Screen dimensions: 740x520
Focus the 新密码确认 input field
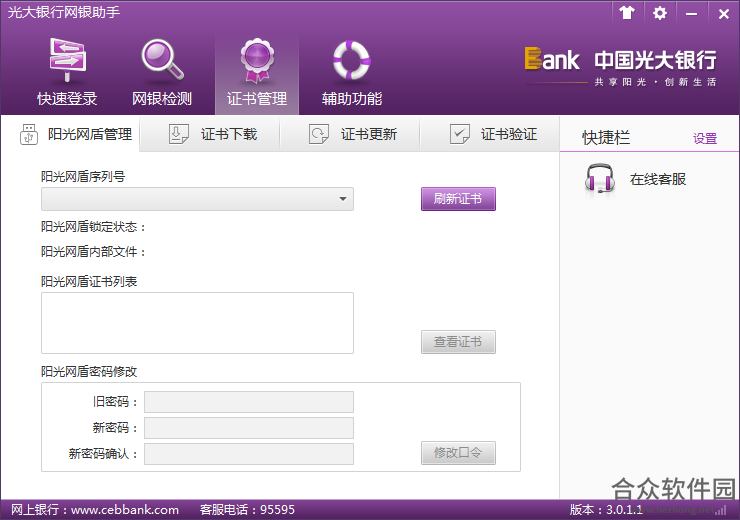[x=249, y=454]
